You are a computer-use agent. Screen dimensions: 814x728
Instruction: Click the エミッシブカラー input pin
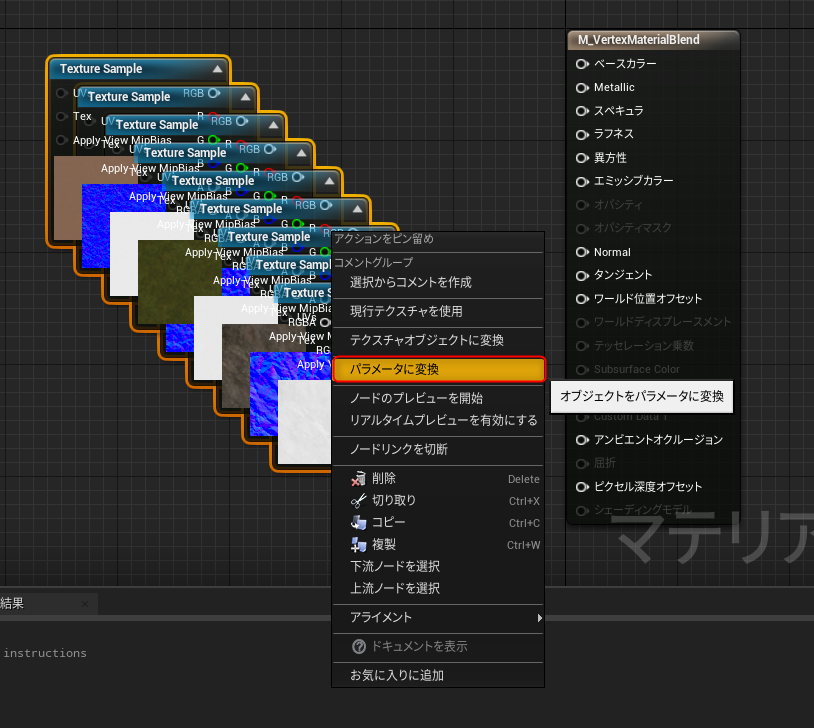pyautogui.click(x=582, y=181)
